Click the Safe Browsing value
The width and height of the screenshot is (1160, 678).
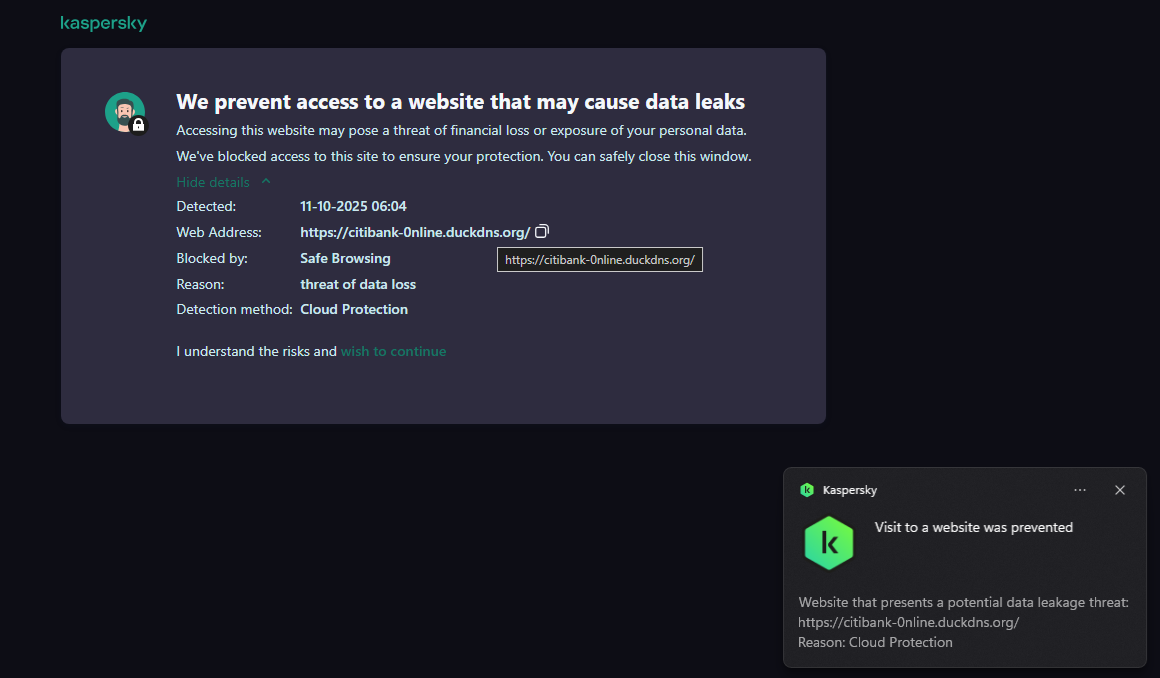tap(345, 258)
